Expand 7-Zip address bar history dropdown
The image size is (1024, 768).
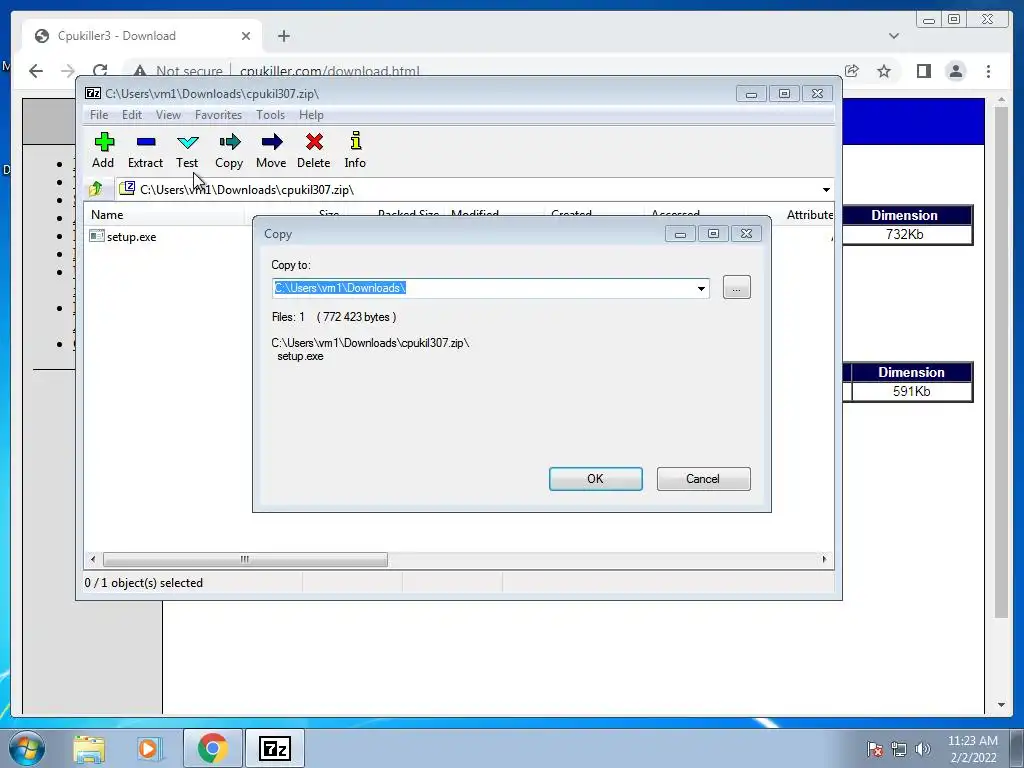[826, 189]
